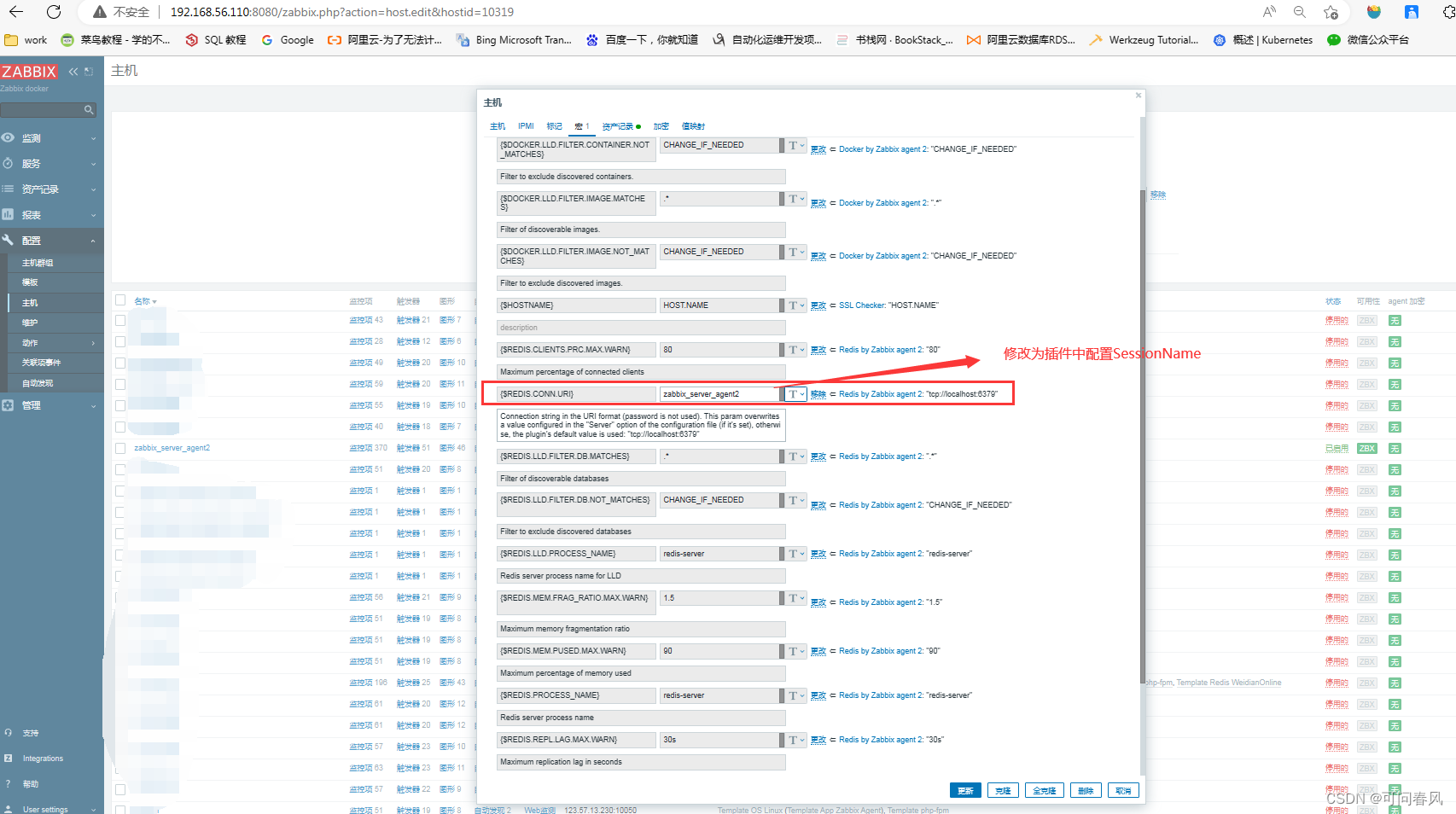
Task: Open the SQL 教程 bookmark
Action: coord(216,40)
